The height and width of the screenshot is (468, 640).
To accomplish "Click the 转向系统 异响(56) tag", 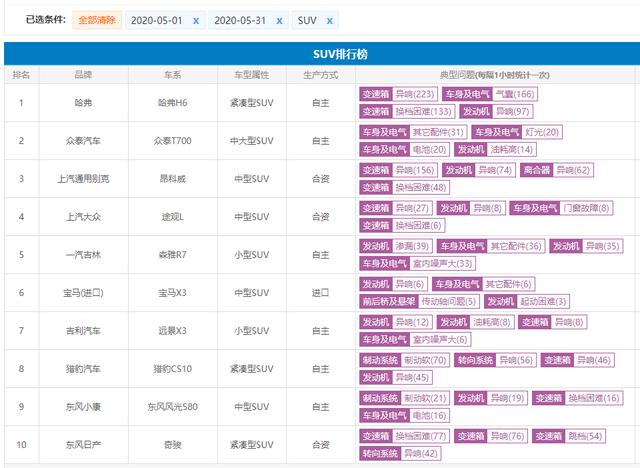I will [495, 360].
